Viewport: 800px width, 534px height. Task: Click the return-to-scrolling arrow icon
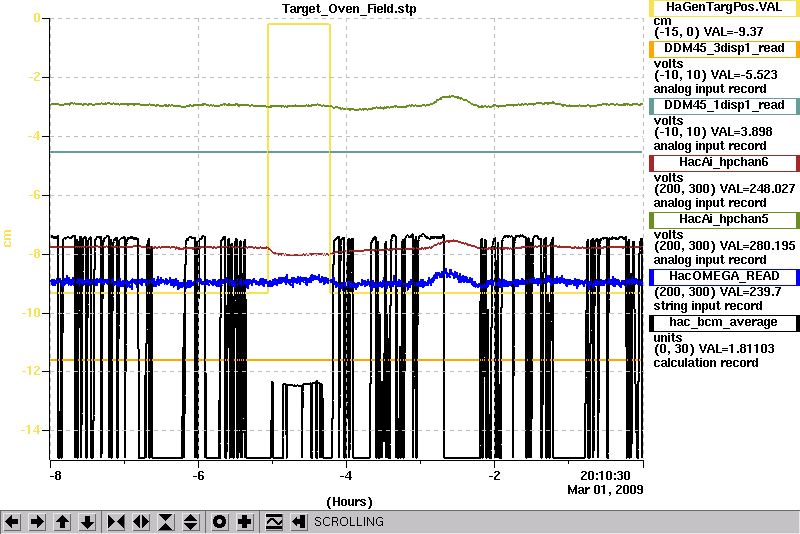(x=299, y=522)
